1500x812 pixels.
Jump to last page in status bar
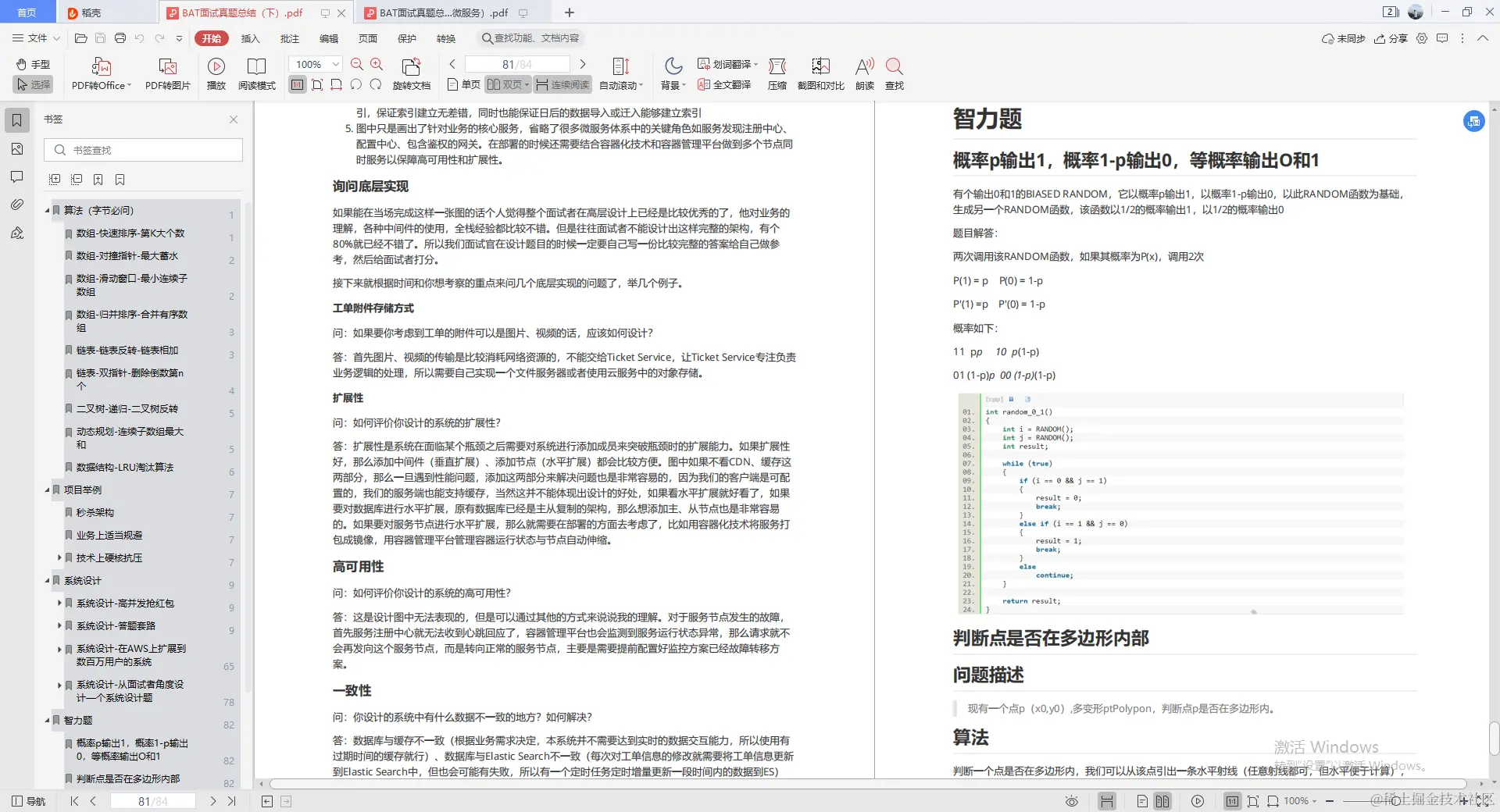[232, 801]
